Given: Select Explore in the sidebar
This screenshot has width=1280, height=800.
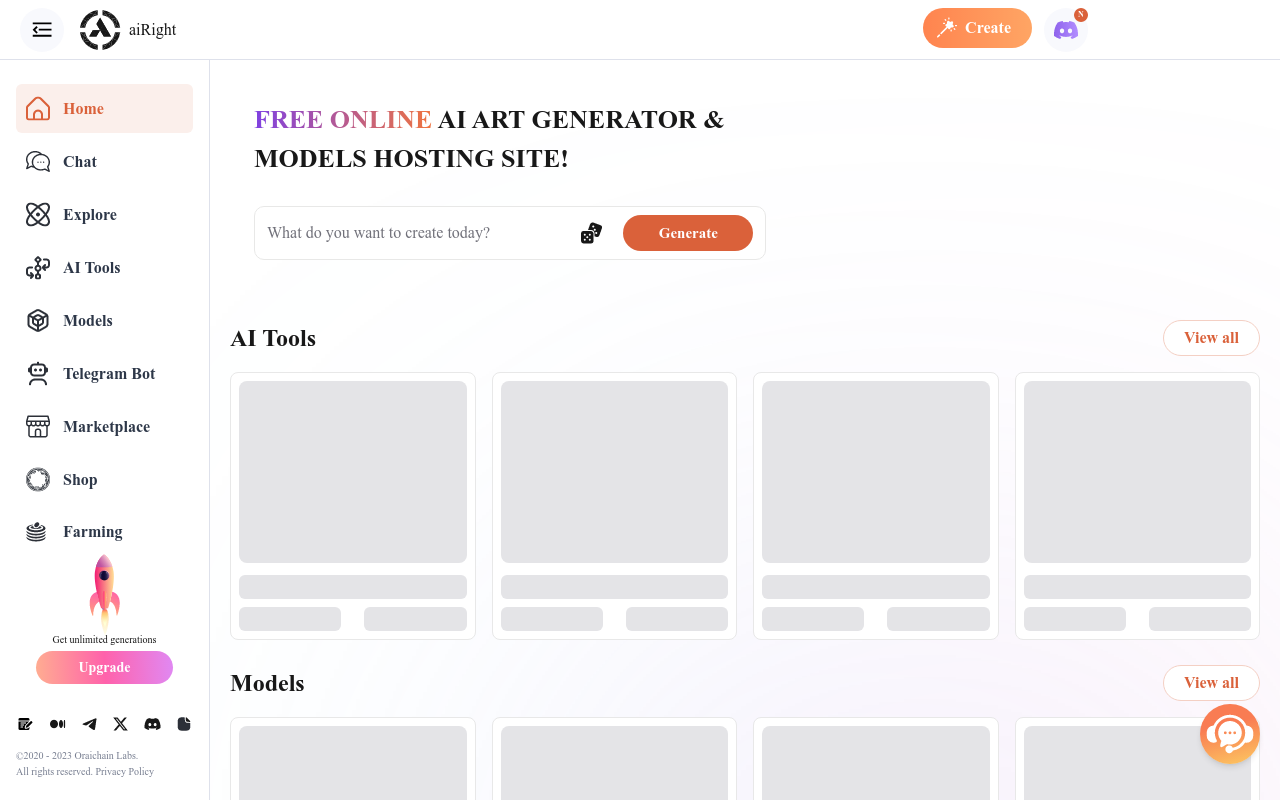Looking at the screenshot, I should point(104,215).
